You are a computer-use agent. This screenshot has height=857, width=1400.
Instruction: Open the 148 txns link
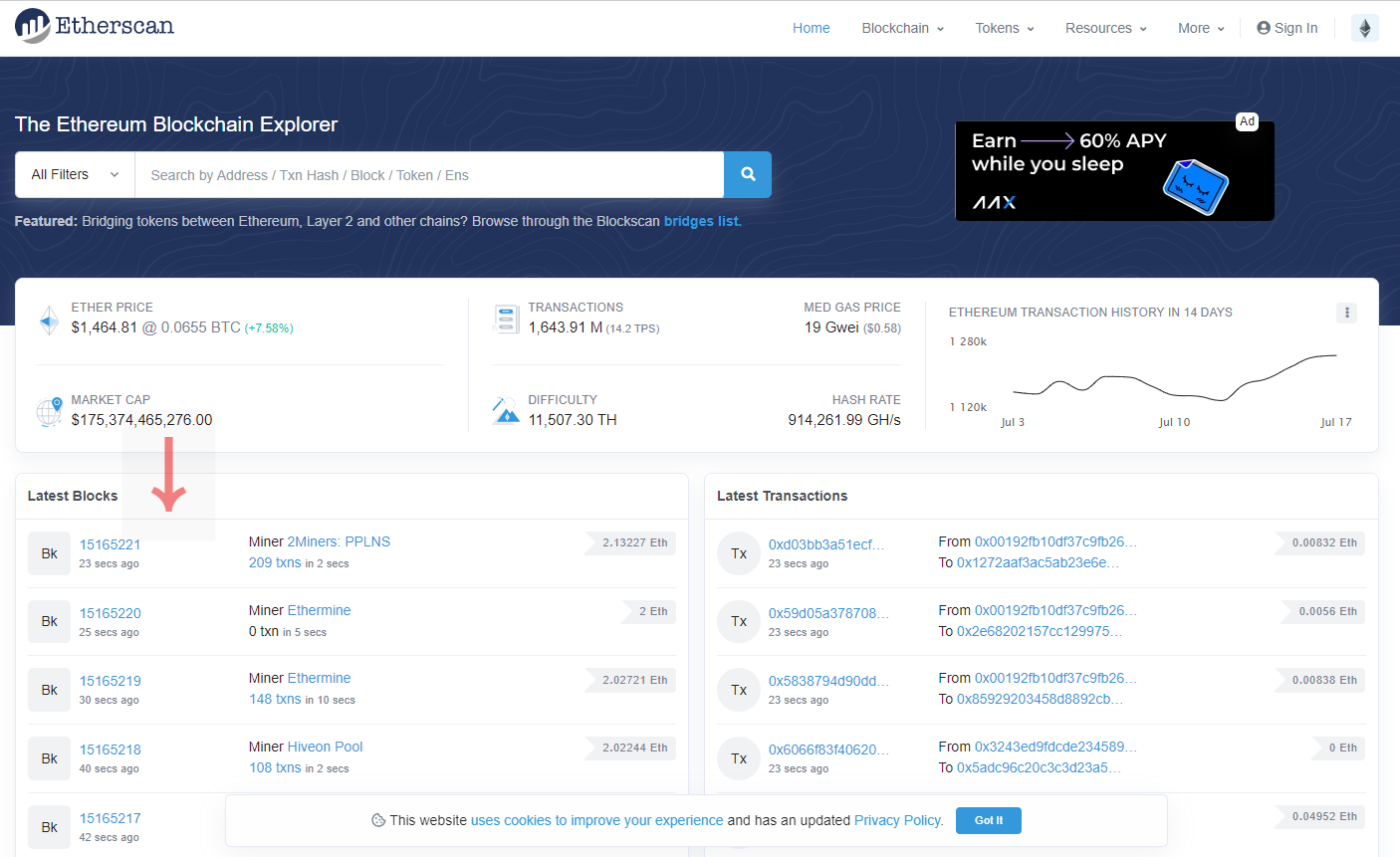click(x=275, y=699)
